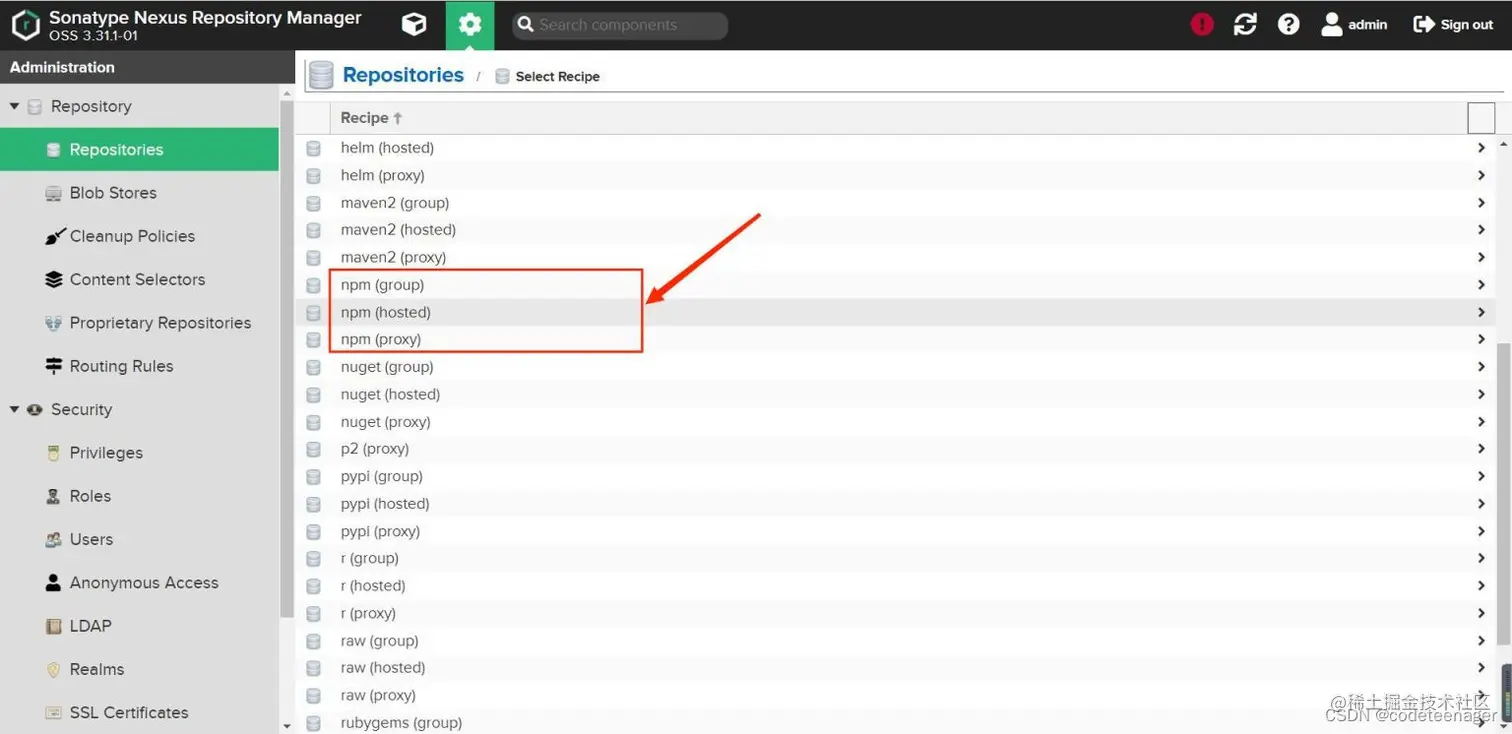
Task: Click the Roles icon in sidebar
Action: coord(54,496)
